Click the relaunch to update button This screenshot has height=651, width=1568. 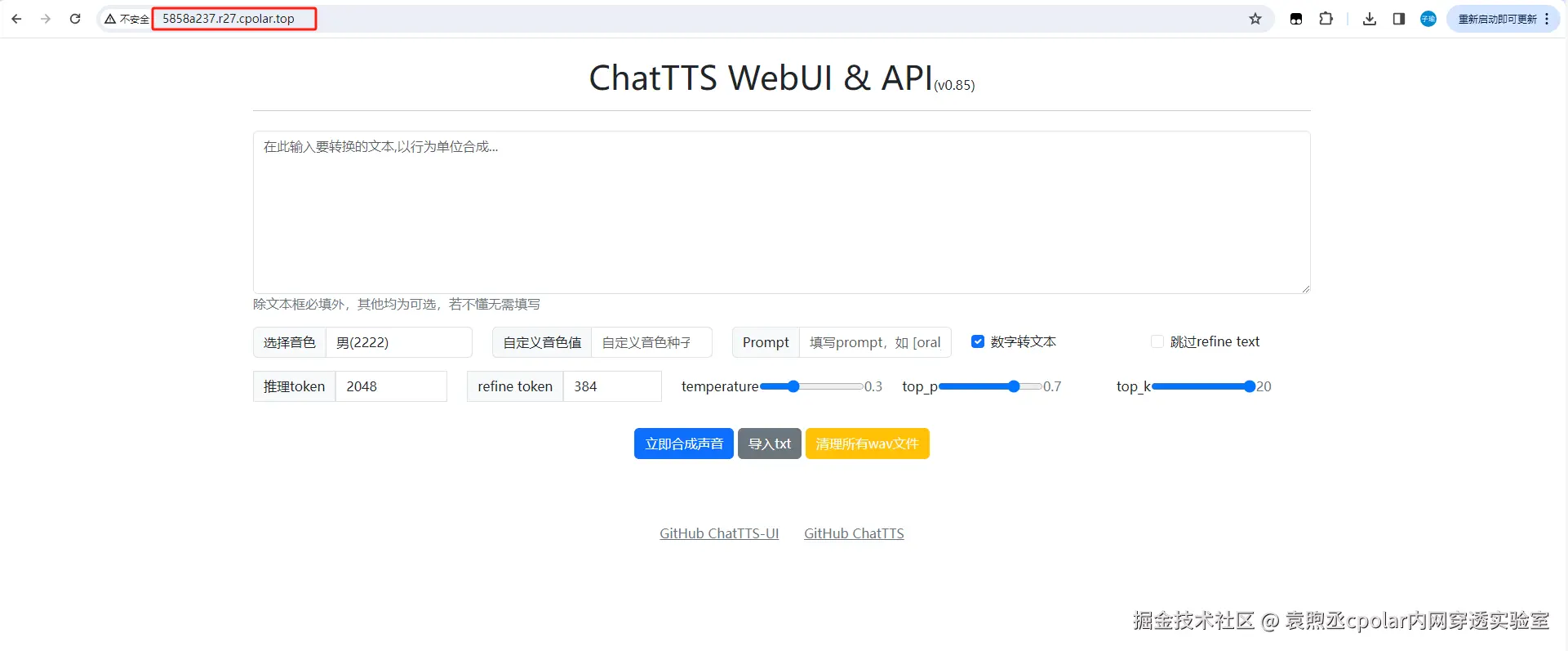(1503, 19)
